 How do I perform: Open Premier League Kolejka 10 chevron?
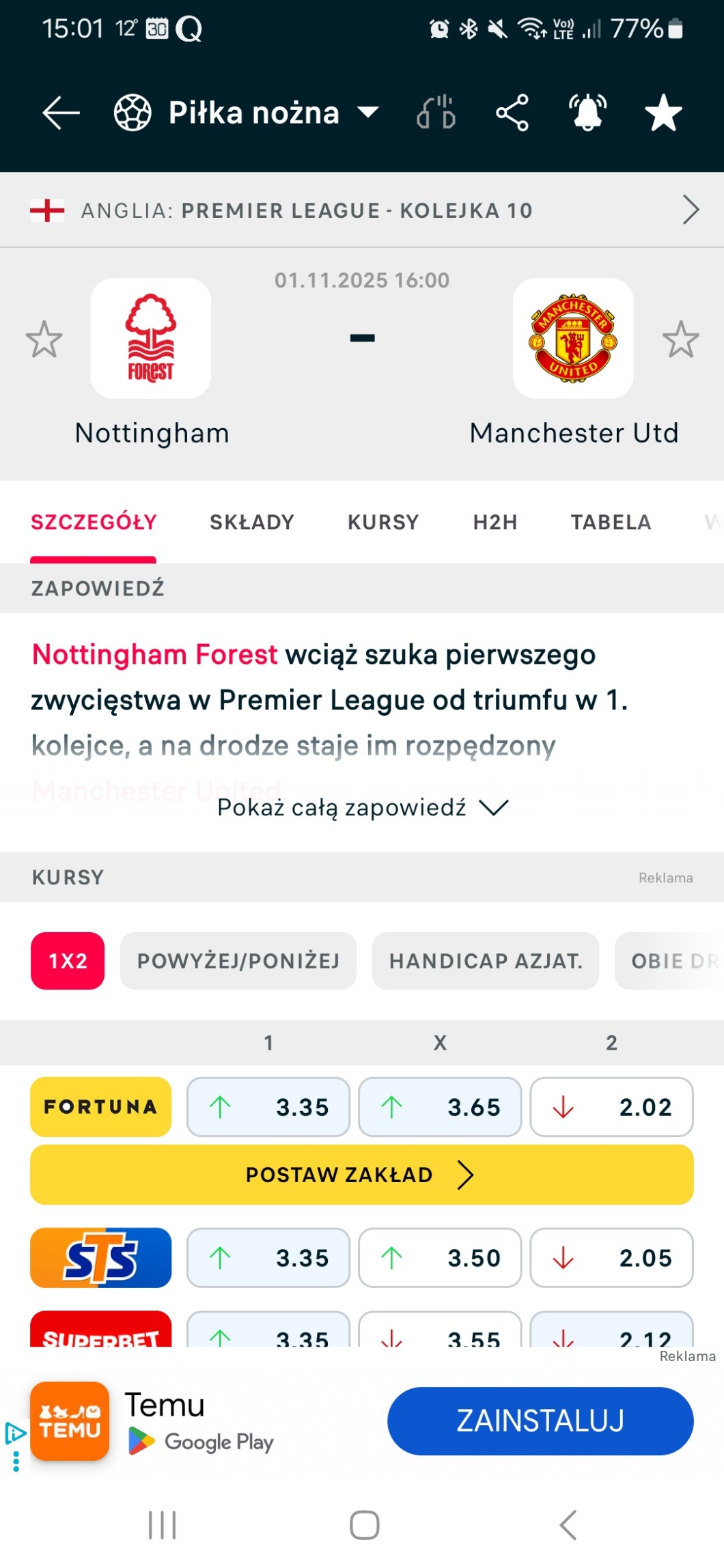pyautogui.click(x=691, y=210)
